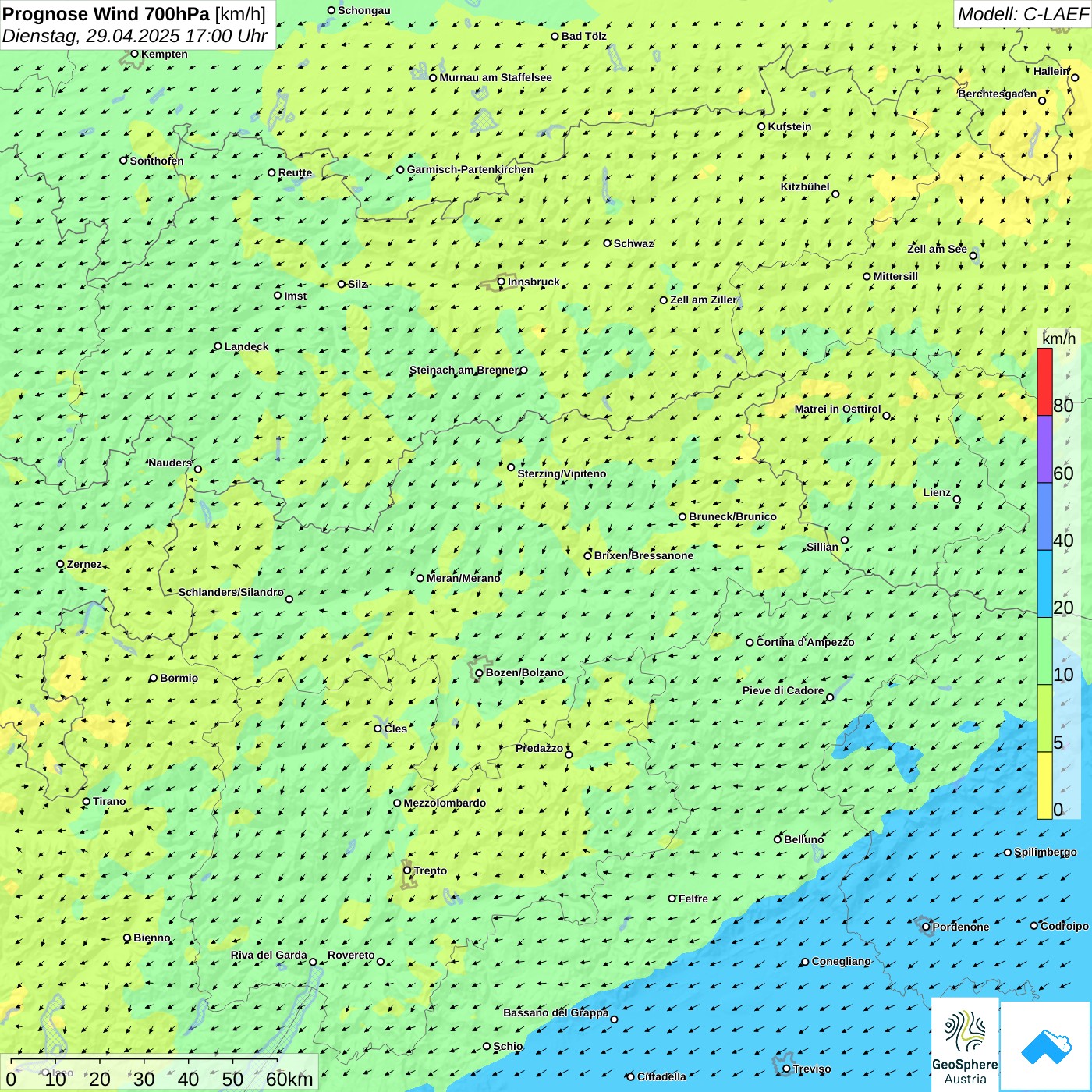Screen dimensions: 1092x1092
Task: Select the Bozen/Bolzano location marker
Action: click(x=480, y=673)
